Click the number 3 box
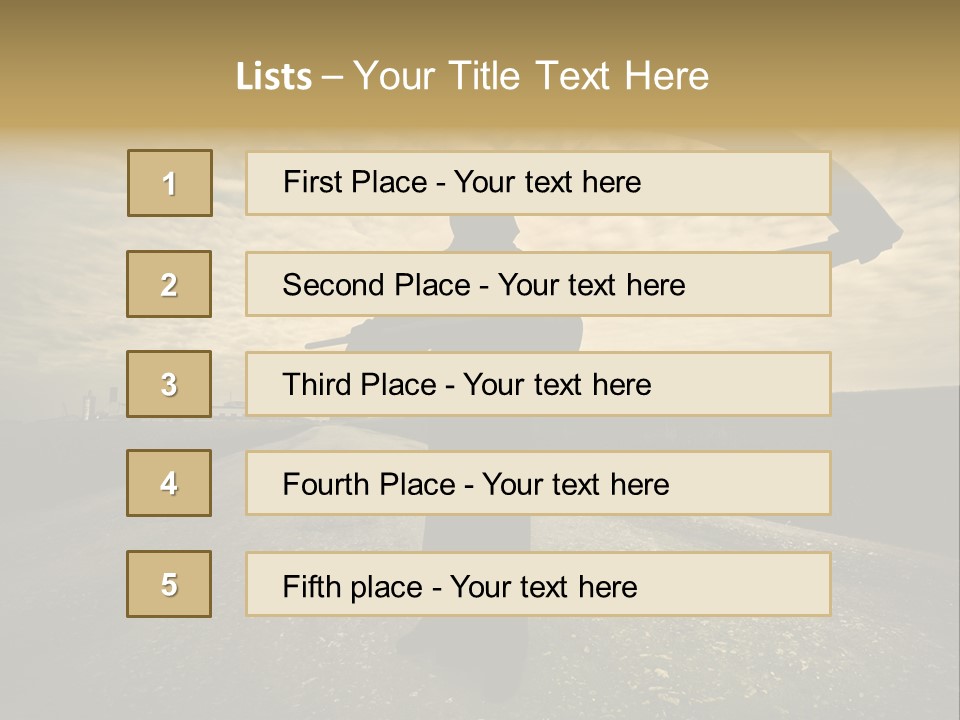This screenshot has width=960, height=720. tap(169, 384)
